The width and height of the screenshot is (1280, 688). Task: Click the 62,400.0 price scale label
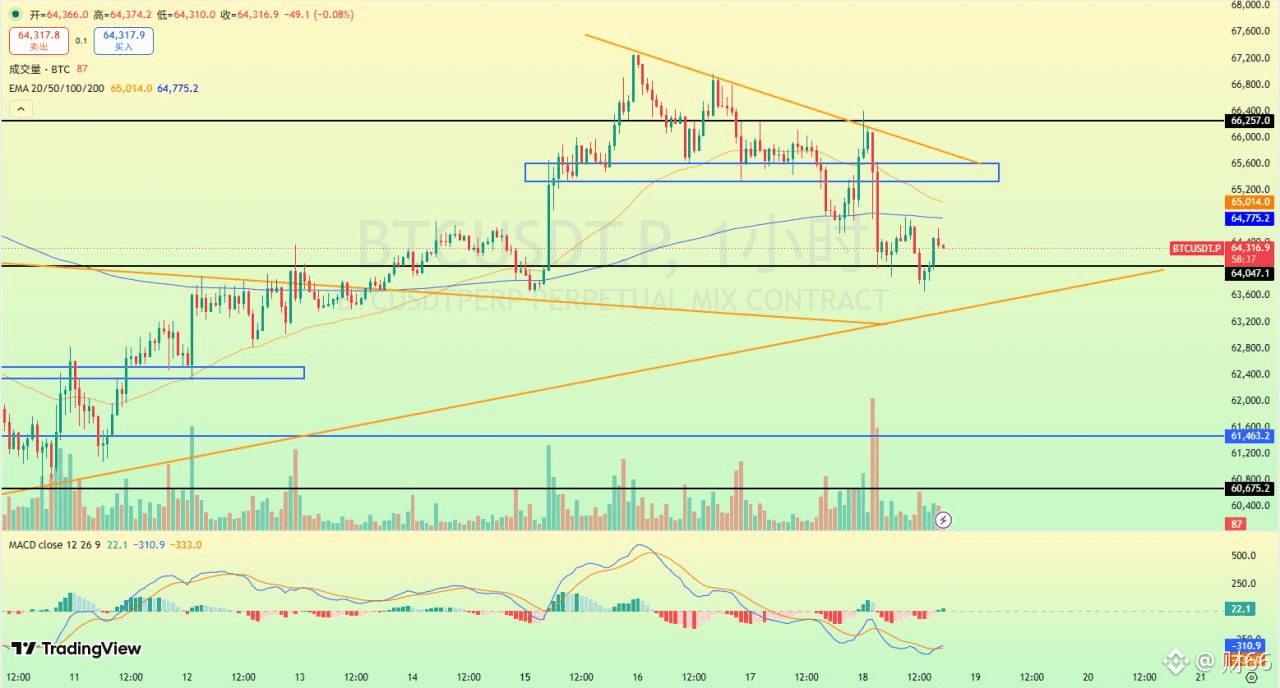point(1251,375)
